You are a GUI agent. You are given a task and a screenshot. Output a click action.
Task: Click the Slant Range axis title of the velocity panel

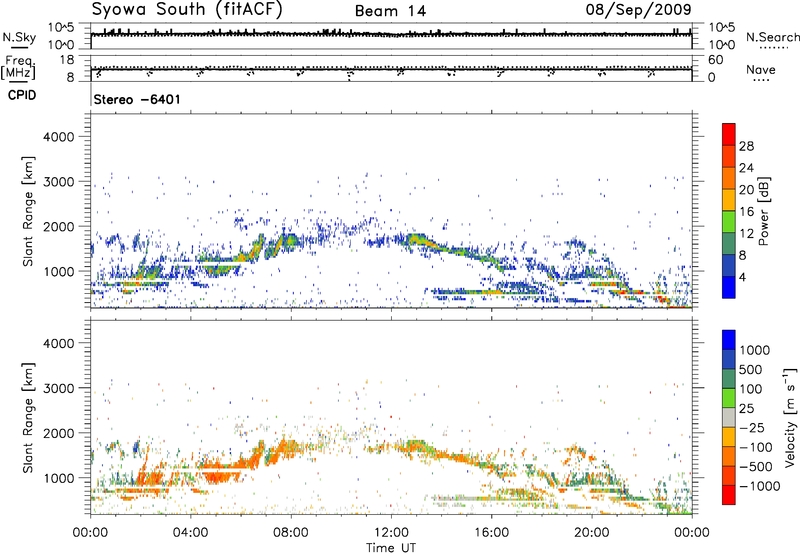(x=28, y=418)
